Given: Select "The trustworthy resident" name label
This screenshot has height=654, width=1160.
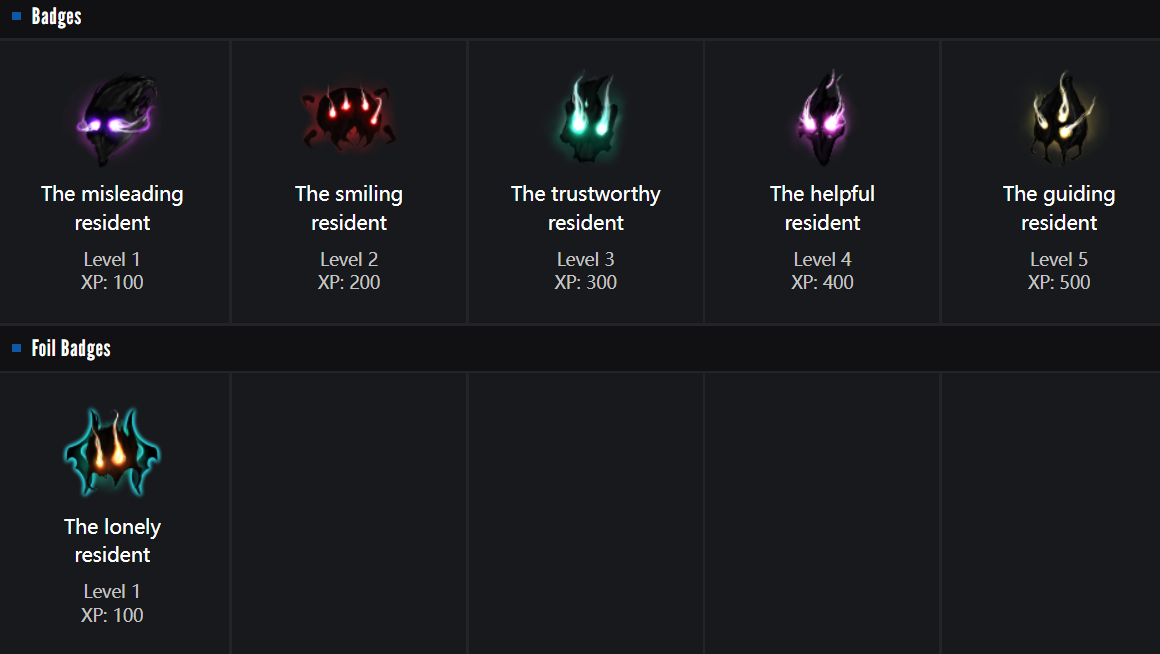Looking at the screenshot, I should coord(586,208).
